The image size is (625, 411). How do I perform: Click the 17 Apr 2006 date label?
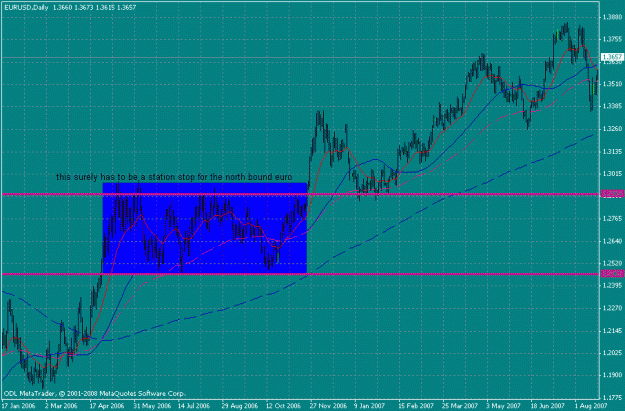106,406
